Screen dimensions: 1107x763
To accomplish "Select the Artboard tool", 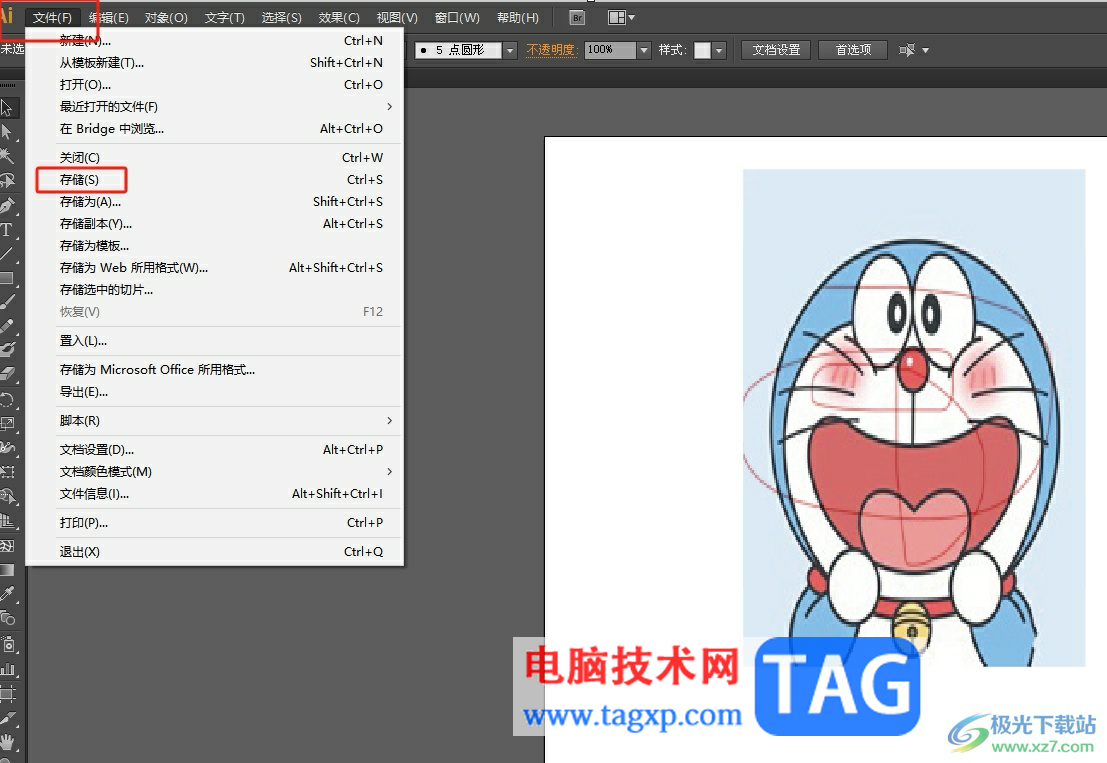I will click(x=8, y=693).
